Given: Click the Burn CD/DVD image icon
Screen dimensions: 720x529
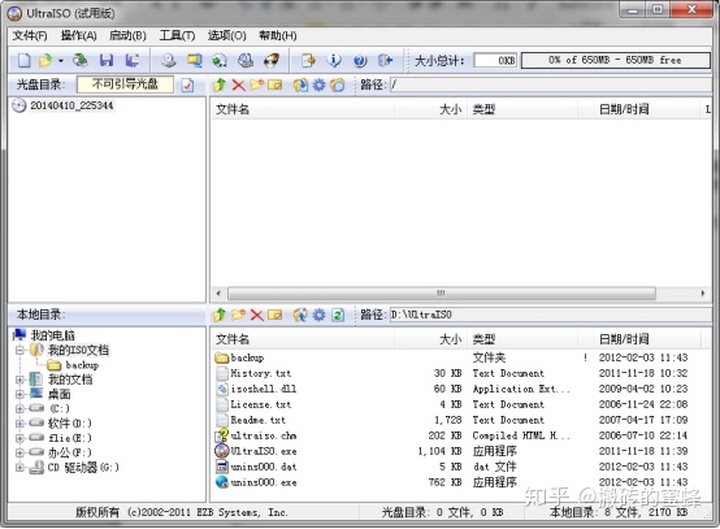Looking at the screenshot, I should tap(271, 61).
